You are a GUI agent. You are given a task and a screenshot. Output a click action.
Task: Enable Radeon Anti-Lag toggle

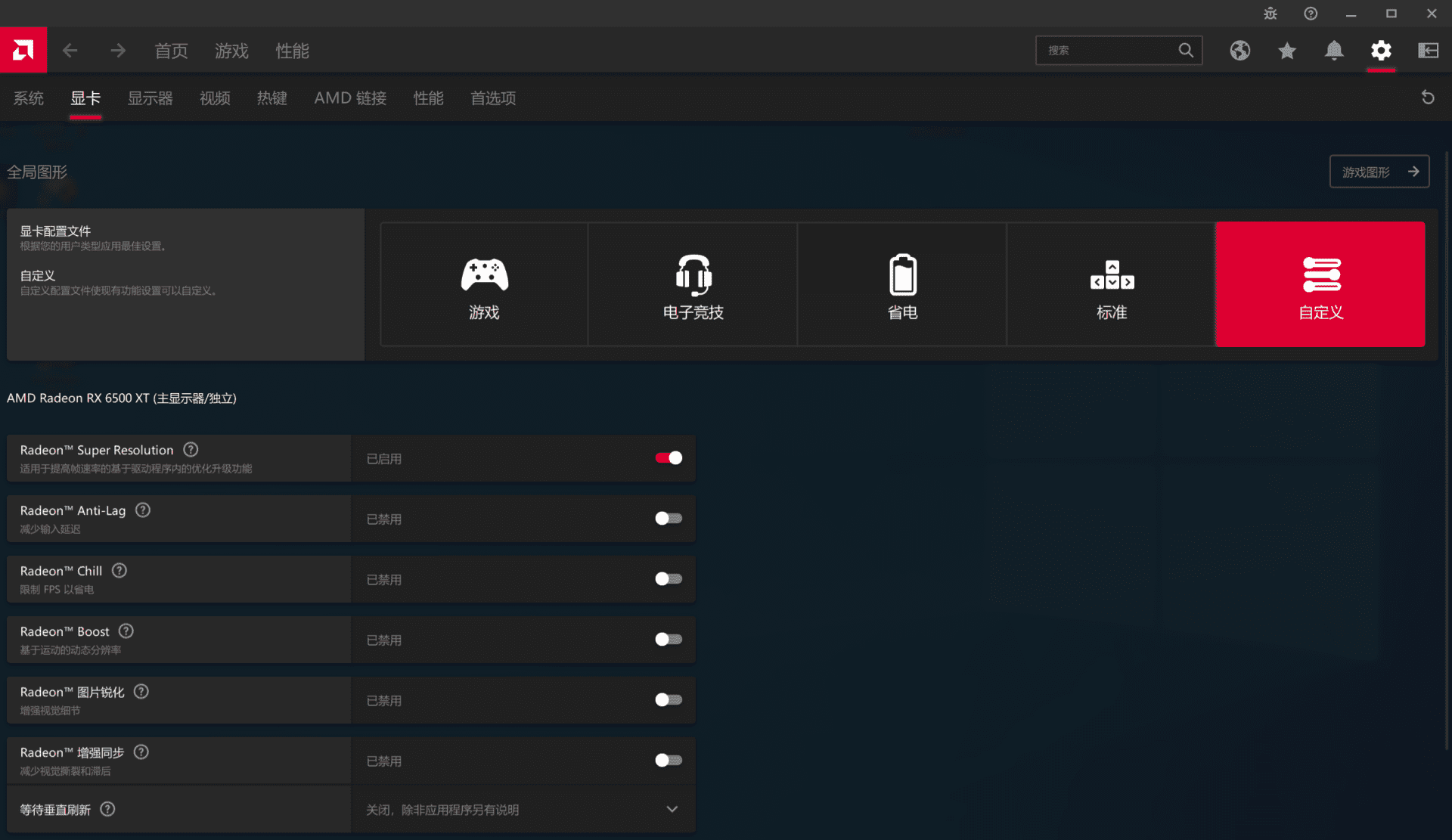669,519
